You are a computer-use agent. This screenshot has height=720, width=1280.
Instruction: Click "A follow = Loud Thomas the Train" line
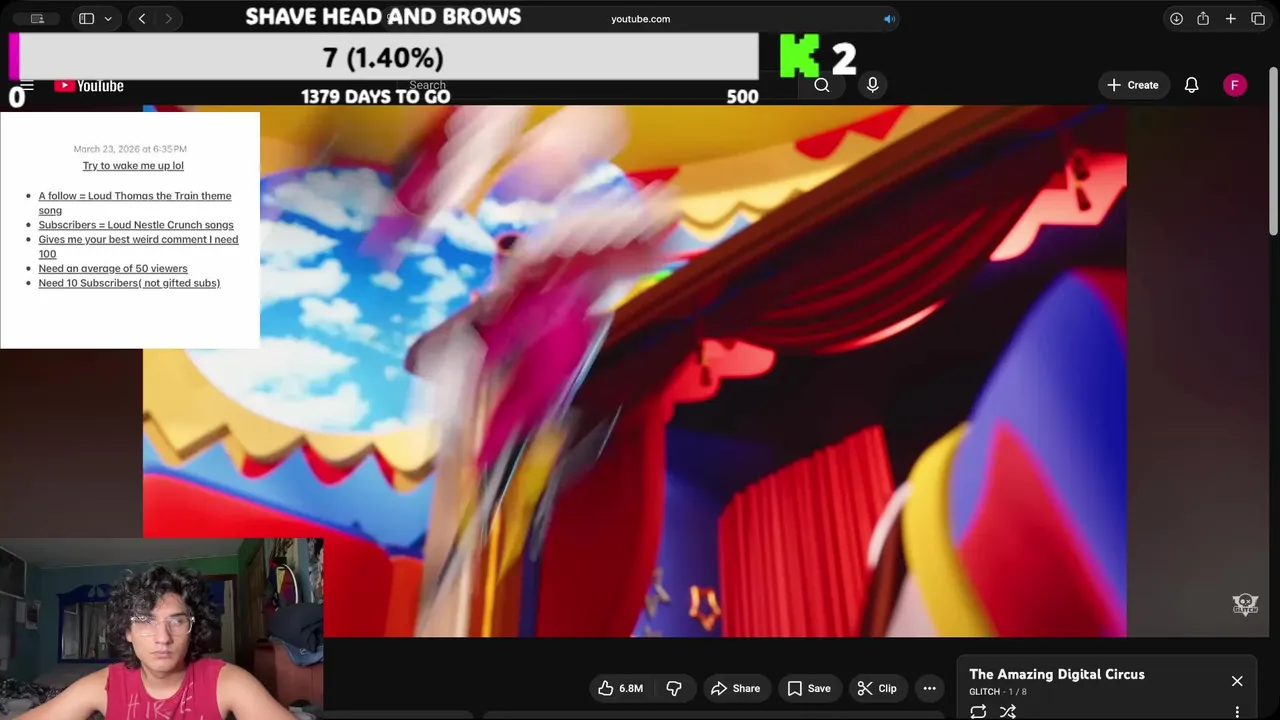point(135,203)
